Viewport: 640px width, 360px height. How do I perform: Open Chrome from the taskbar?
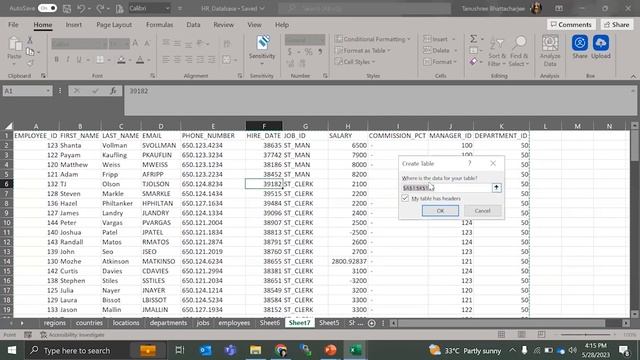point(280,350)
